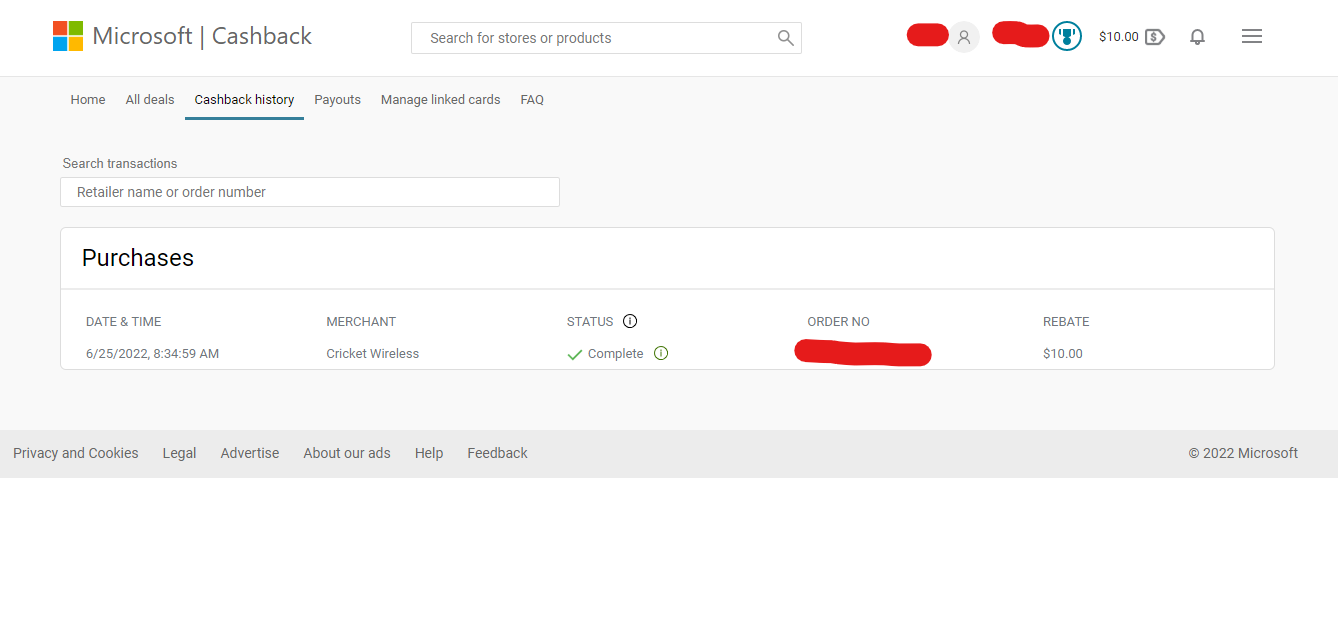Open the user account profile icon
Screen dimensions: 1338x639
point(964,37)
